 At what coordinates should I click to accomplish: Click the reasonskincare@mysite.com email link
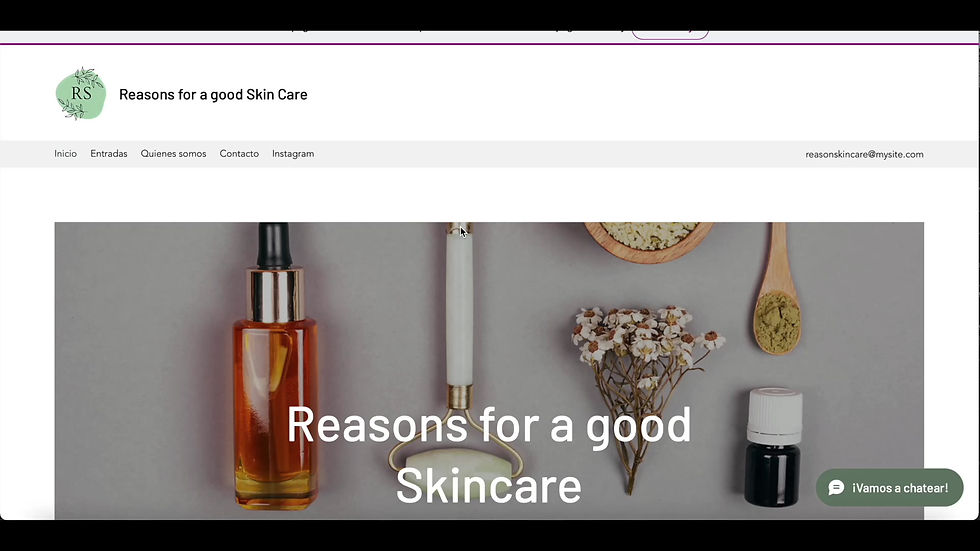(864, 154)
